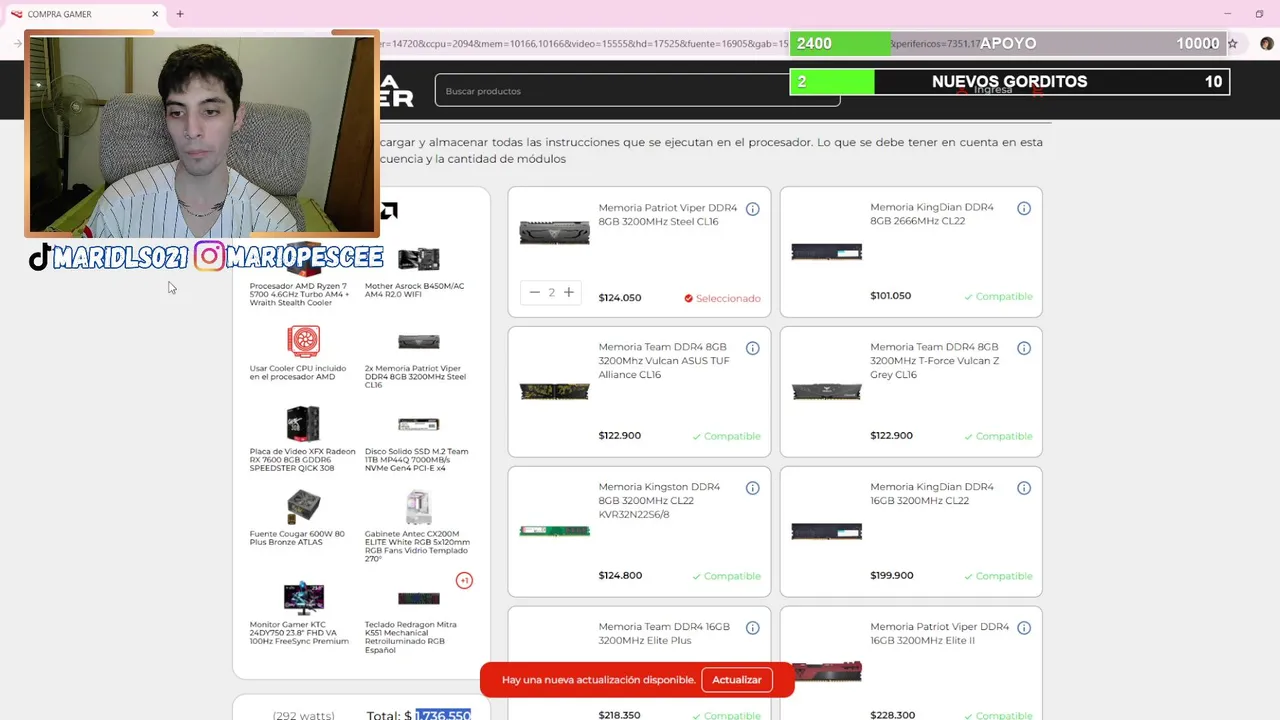Image resolution: width=1280 pixels, height=720 pixels.
Task: Click the (292 watts) consumption text
Action: pos(304,716)
